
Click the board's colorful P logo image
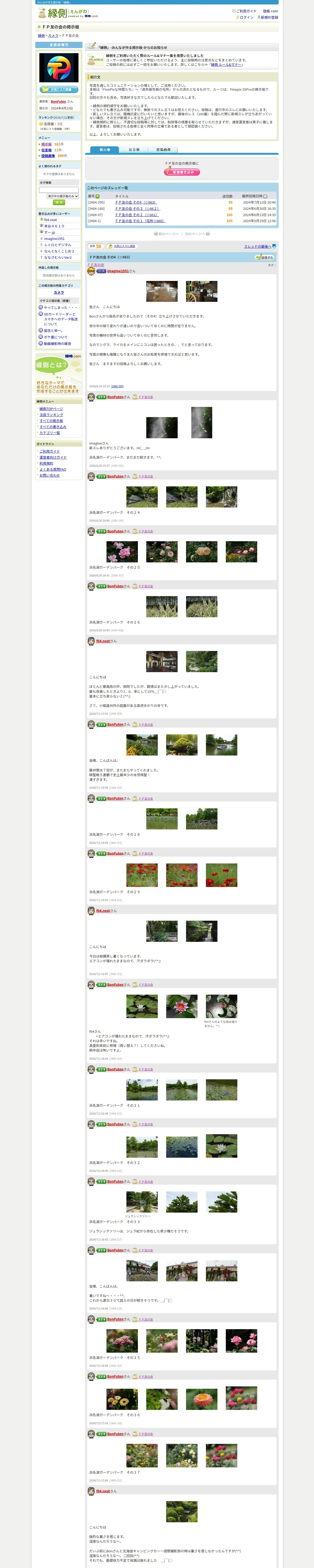[59, 68]
